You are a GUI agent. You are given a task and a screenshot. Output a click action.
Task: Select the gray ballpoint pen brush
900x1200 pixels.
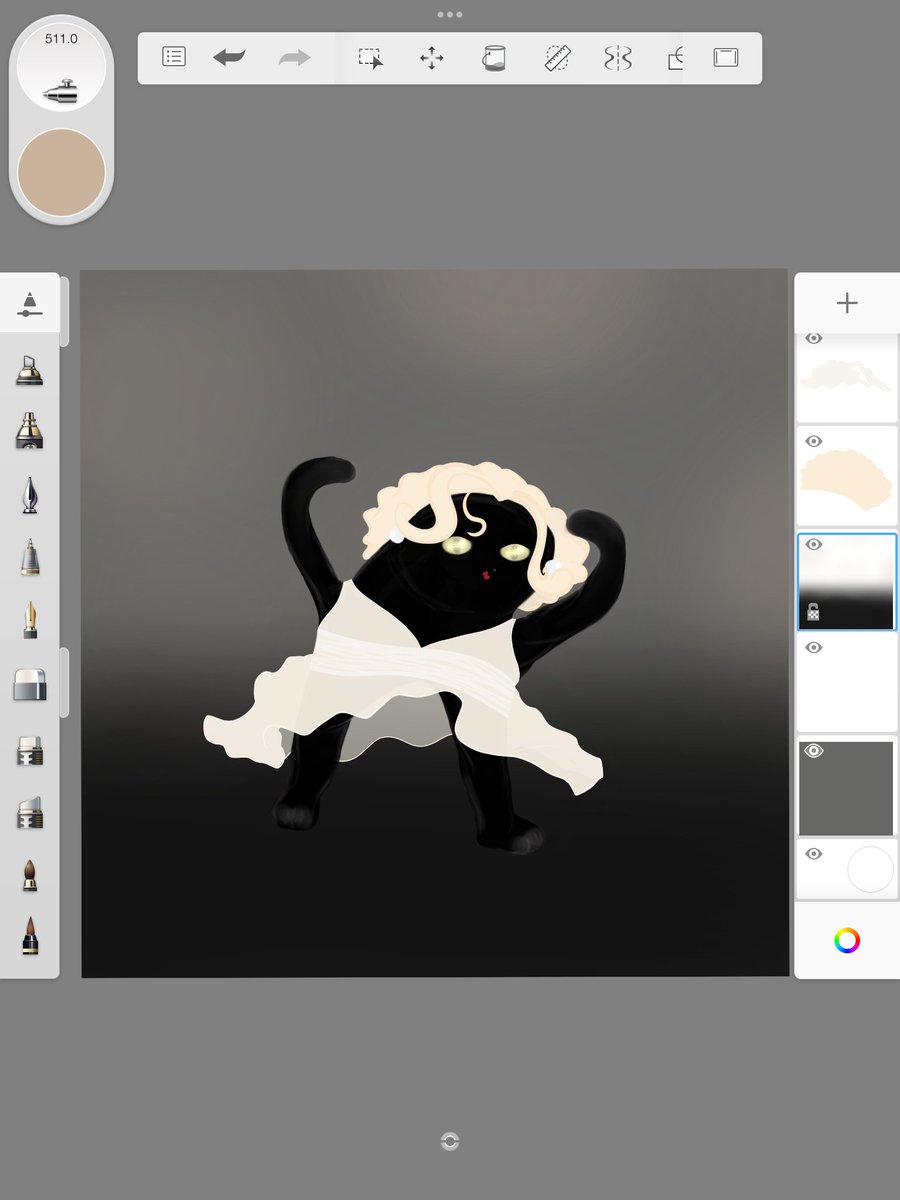[30, 557]
